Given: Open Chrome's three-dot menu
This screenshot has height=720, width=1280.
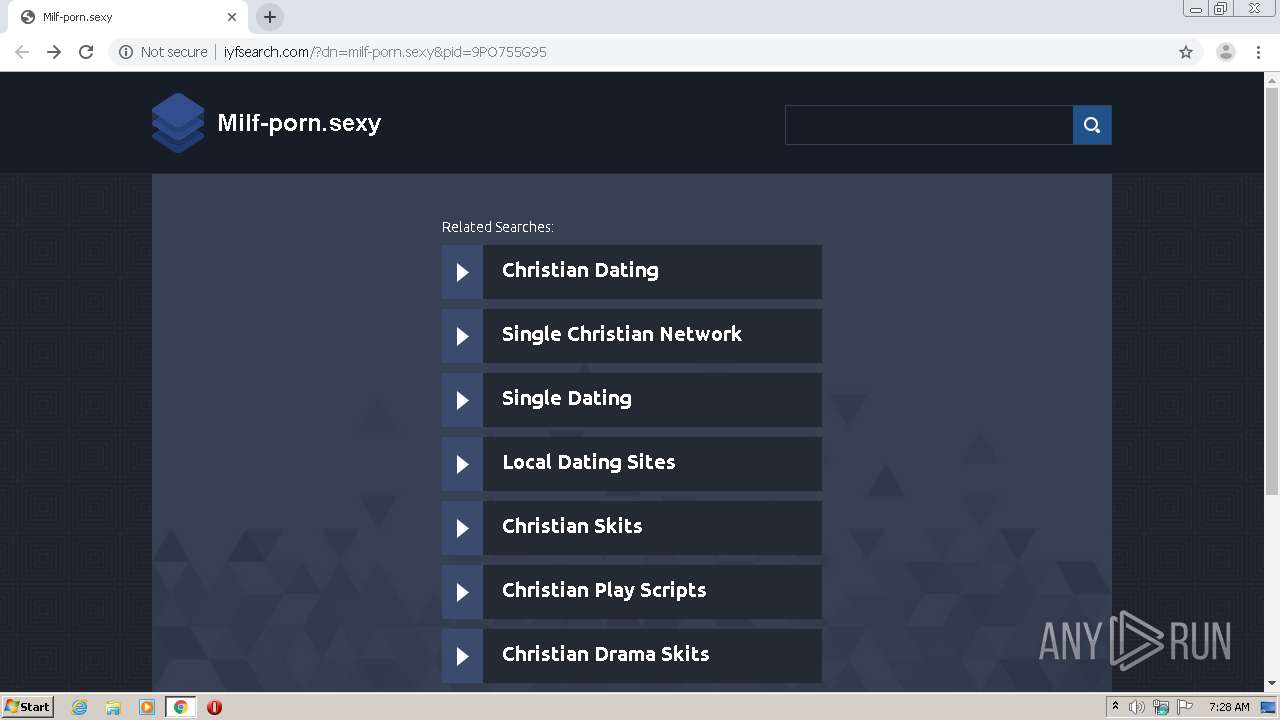Looking at the screenshot, I should pyautogui.click(x=1259, y=52).
